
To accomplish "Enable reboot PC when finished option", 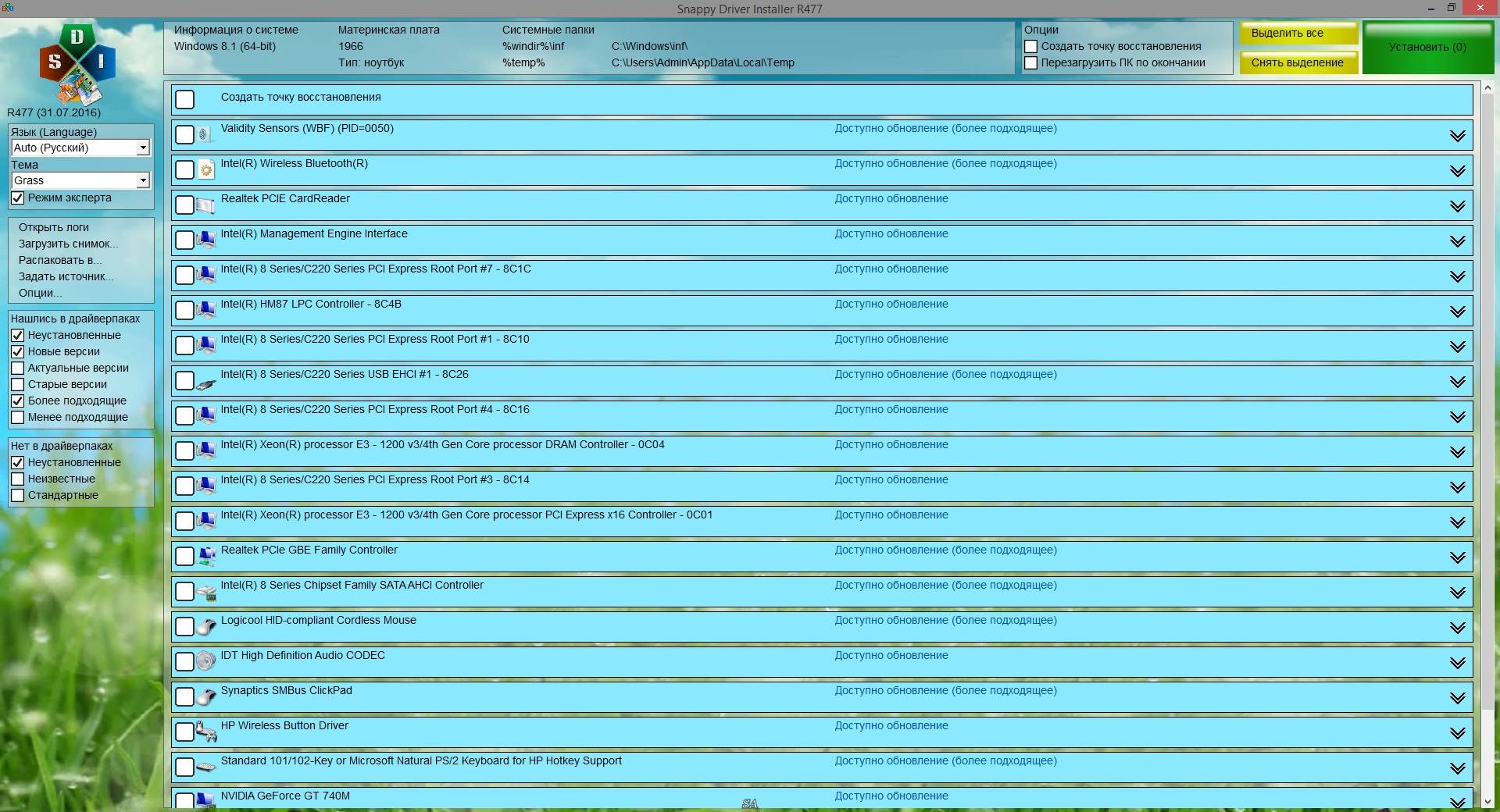I will click(1030, 62).
